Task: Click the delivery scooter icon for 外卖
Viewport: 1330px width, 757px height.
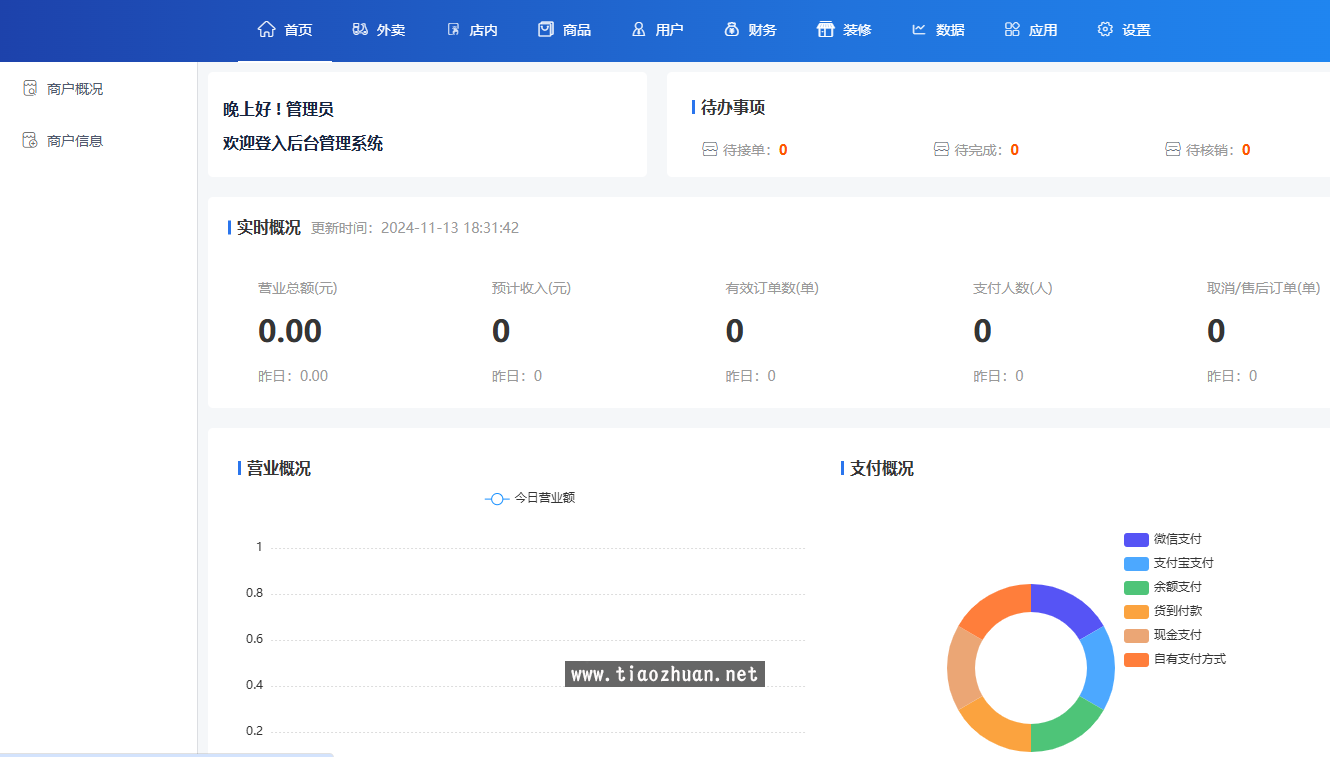Action: [x=360, y=29]
